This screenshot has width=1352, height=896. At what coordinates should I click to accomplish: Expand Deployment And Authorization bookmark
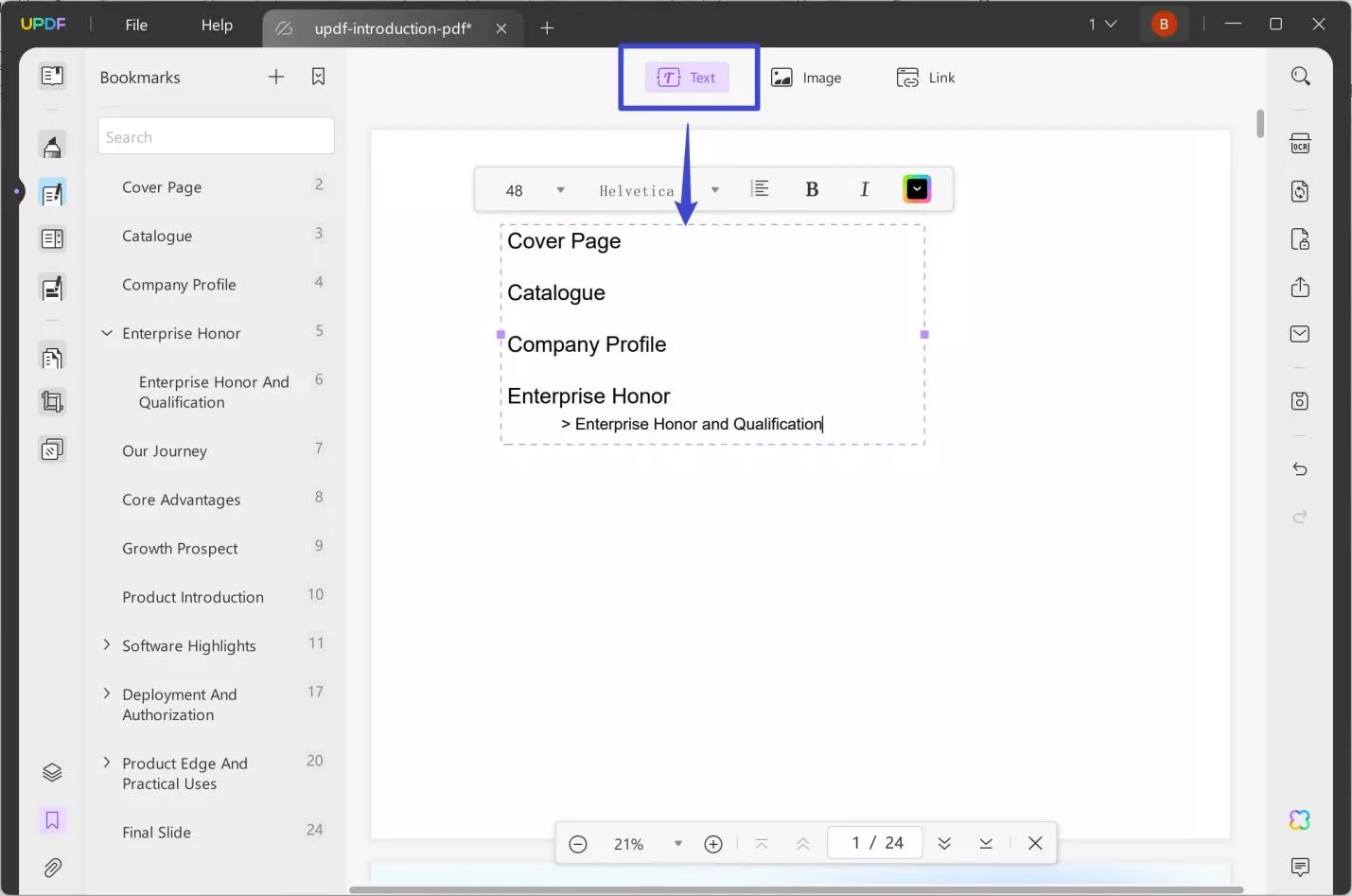[107, 694]
